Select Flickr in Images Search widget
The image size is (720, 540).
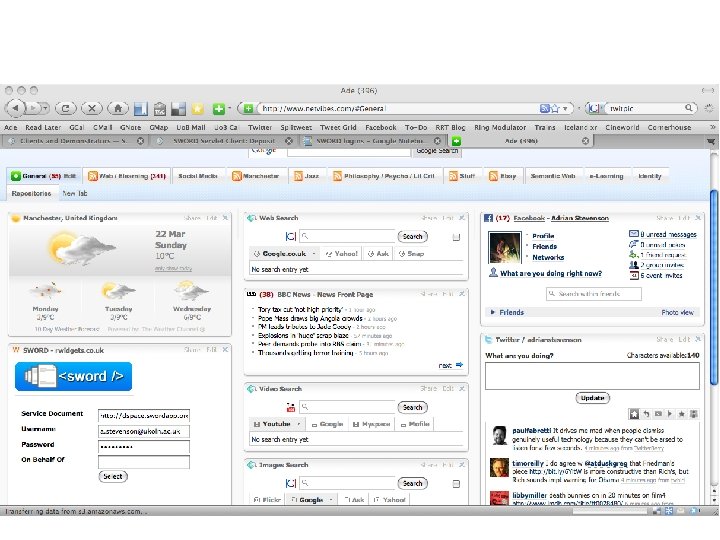267,500
